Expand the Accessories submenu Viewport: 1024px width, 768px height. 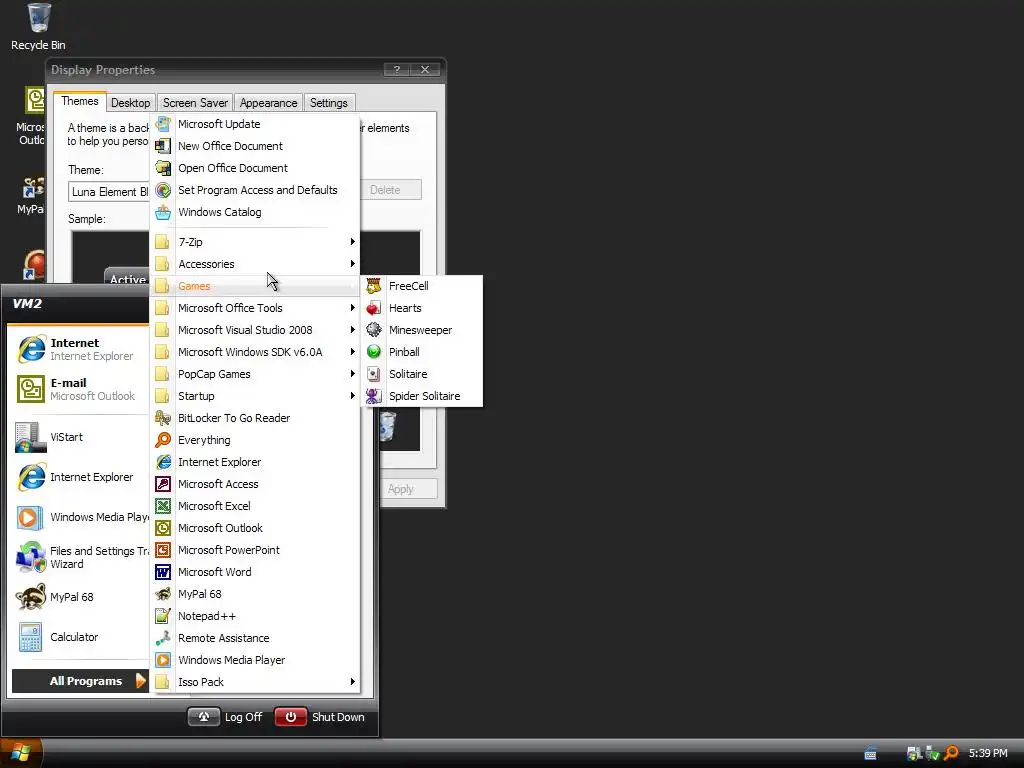pyautogui.click(x=255, y=264)
